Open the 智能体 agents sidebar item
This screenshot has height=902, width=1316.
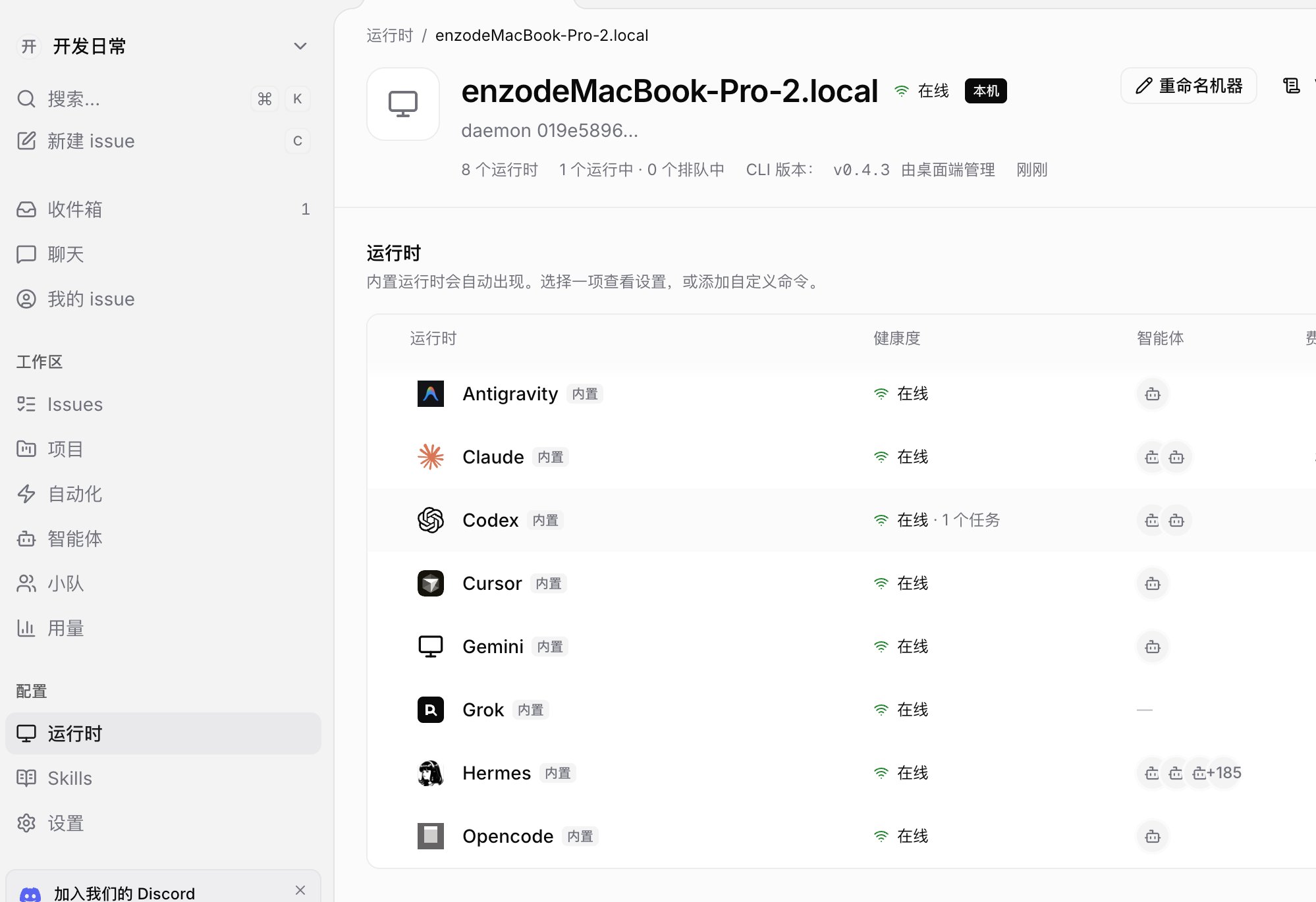click(163, 539)
